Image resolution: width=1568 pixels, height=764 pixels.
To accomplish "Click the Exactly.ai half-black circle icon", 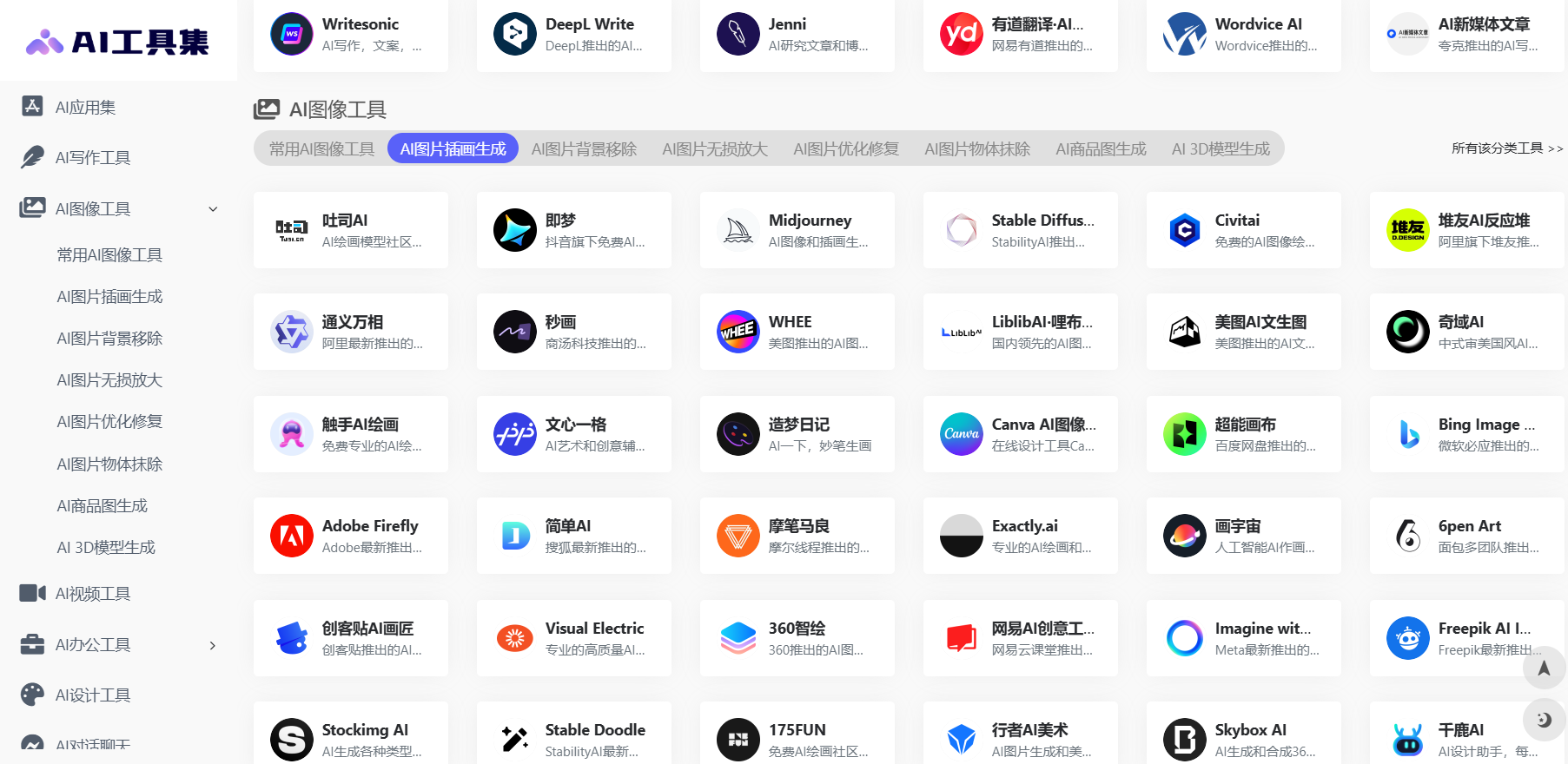I will (x=962, y=536).
